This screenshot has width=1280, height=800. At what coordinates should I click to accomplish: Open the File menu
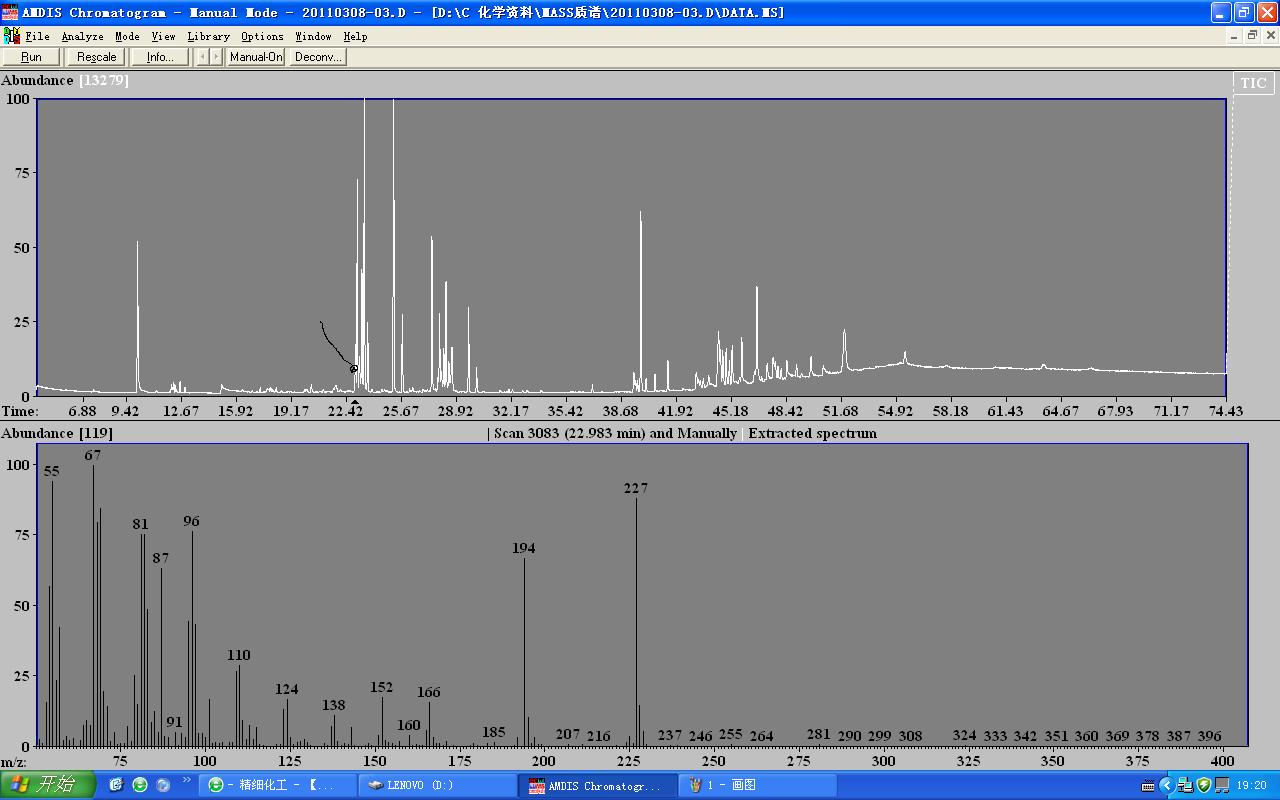coord(37,36)
